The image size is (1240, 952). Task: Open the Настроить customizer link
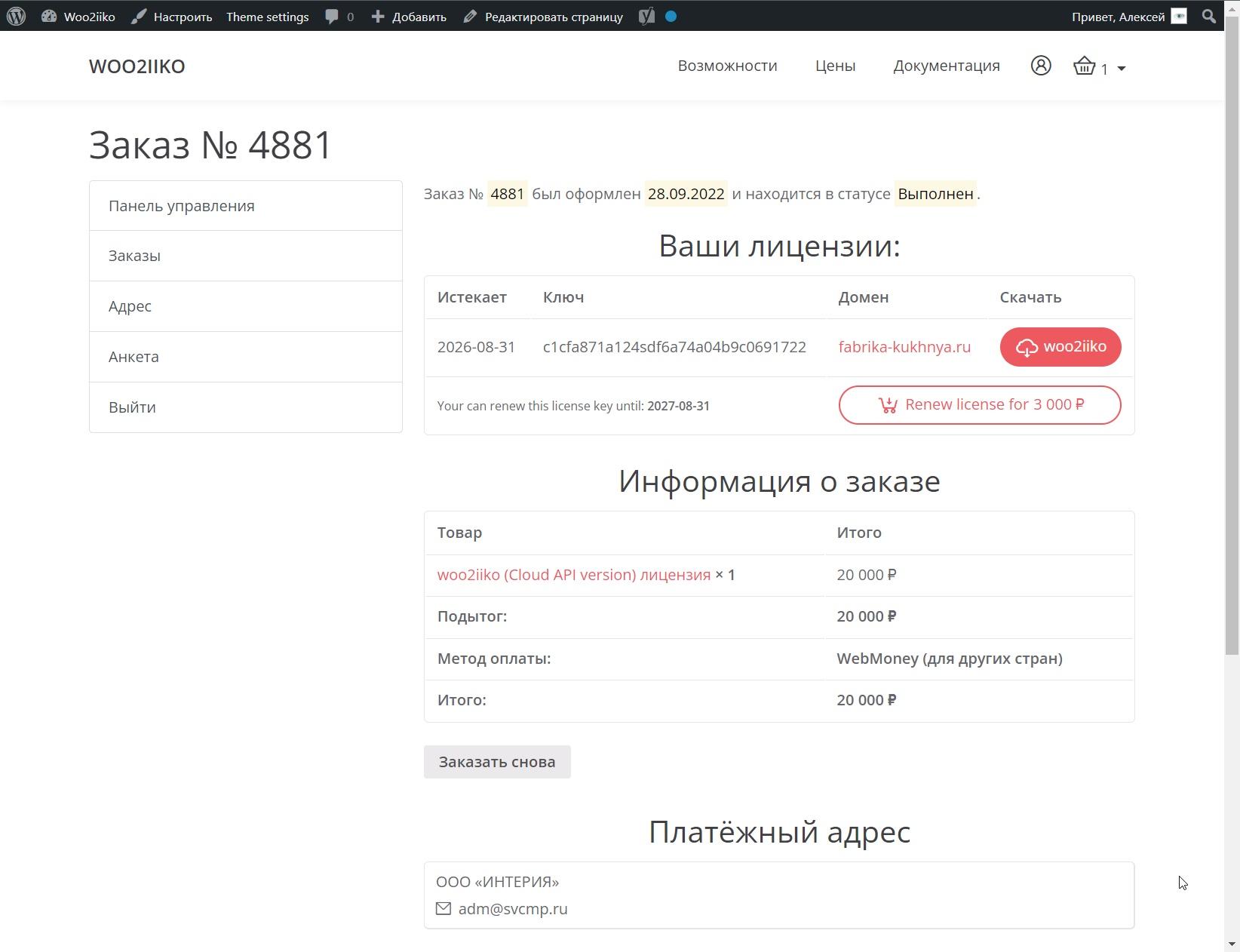[171, 16]
